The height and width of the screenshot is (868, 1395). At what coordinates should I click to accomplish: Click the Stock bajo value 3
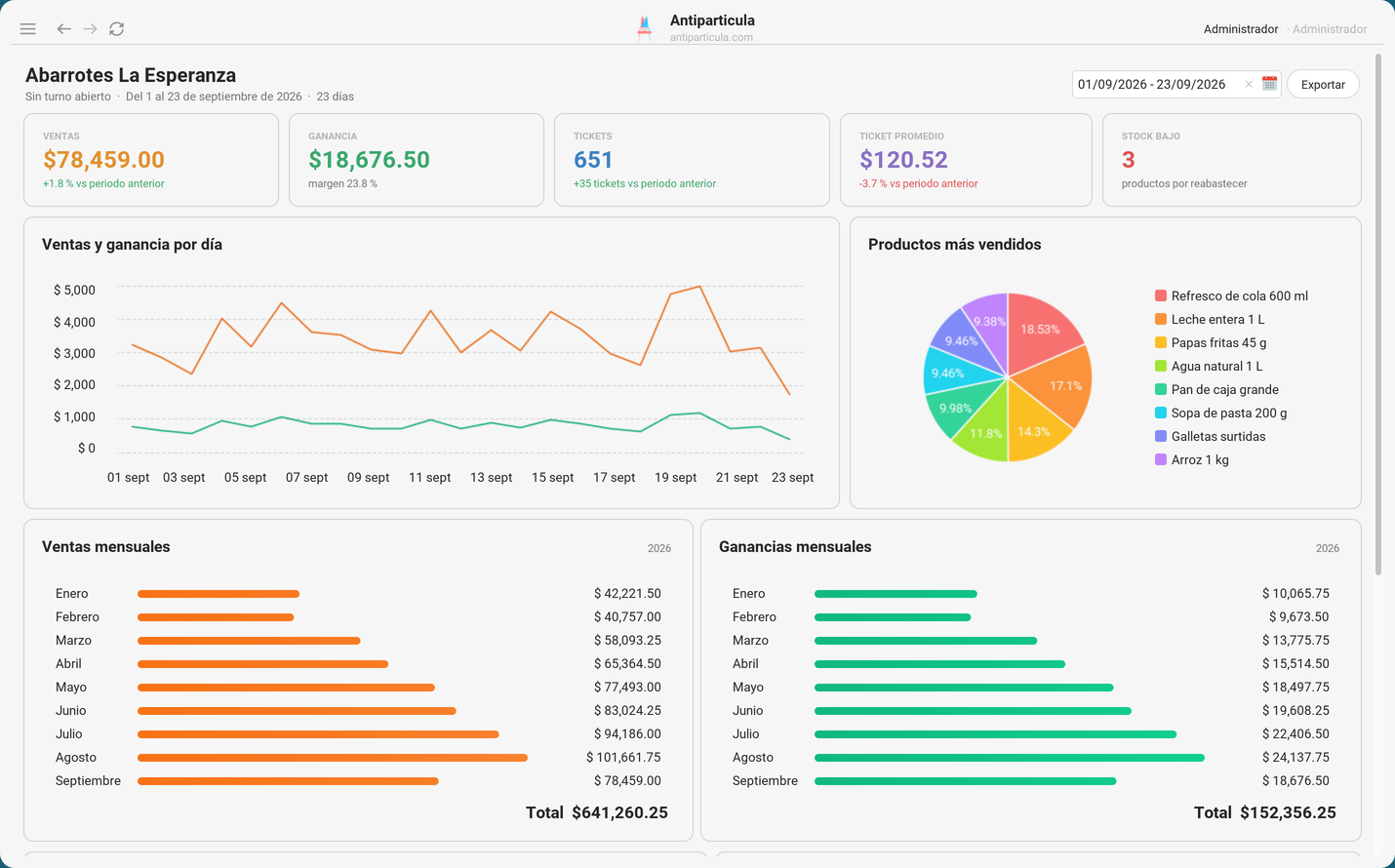(x=1128, y=159)
